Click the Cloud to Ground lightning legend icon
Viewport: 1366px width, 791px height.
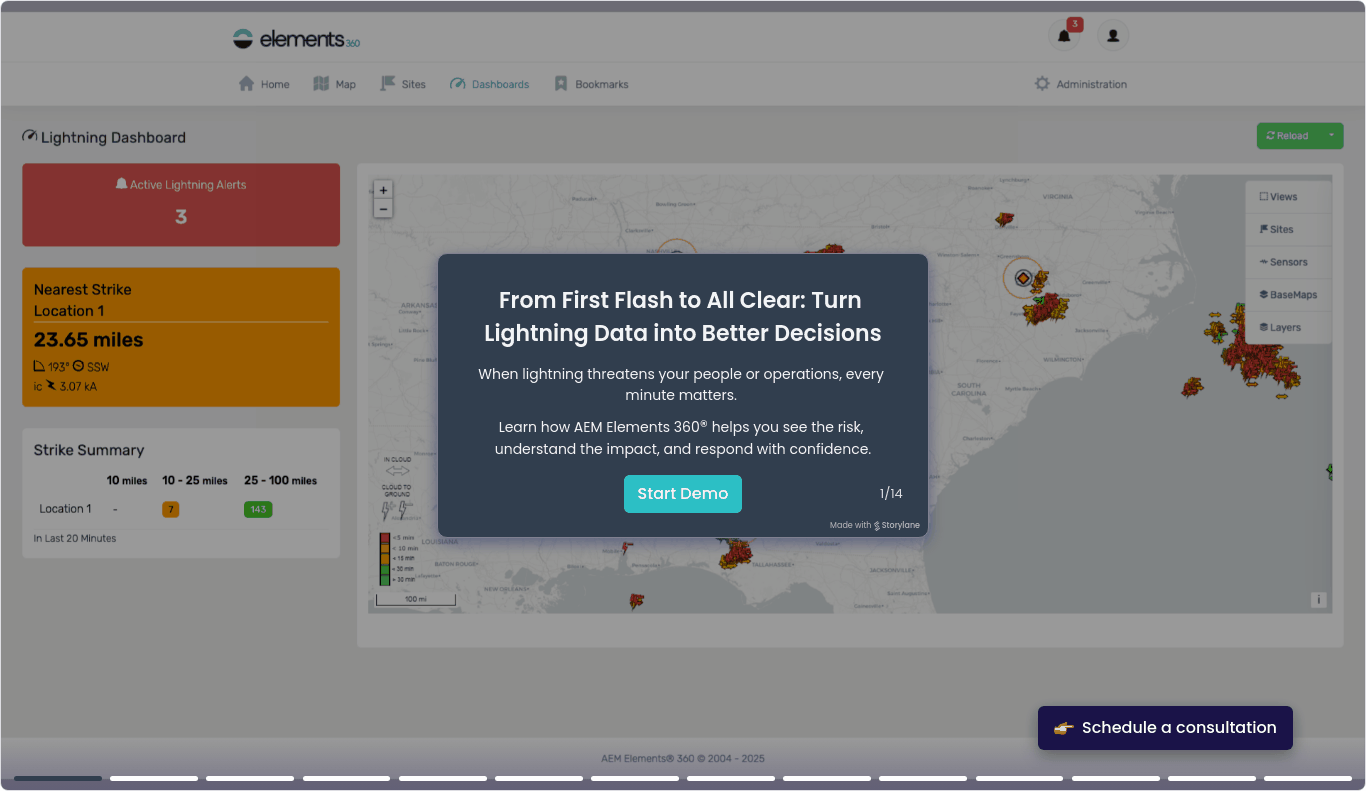coord(396,510)
